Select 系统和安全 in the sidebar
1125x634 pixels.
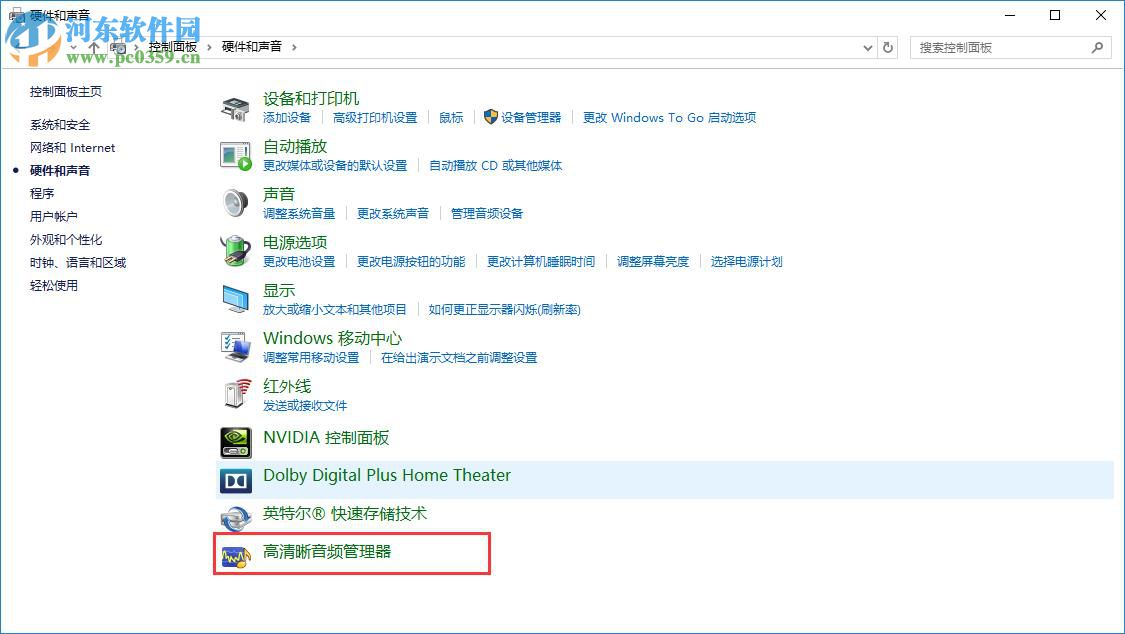(61, 124)
